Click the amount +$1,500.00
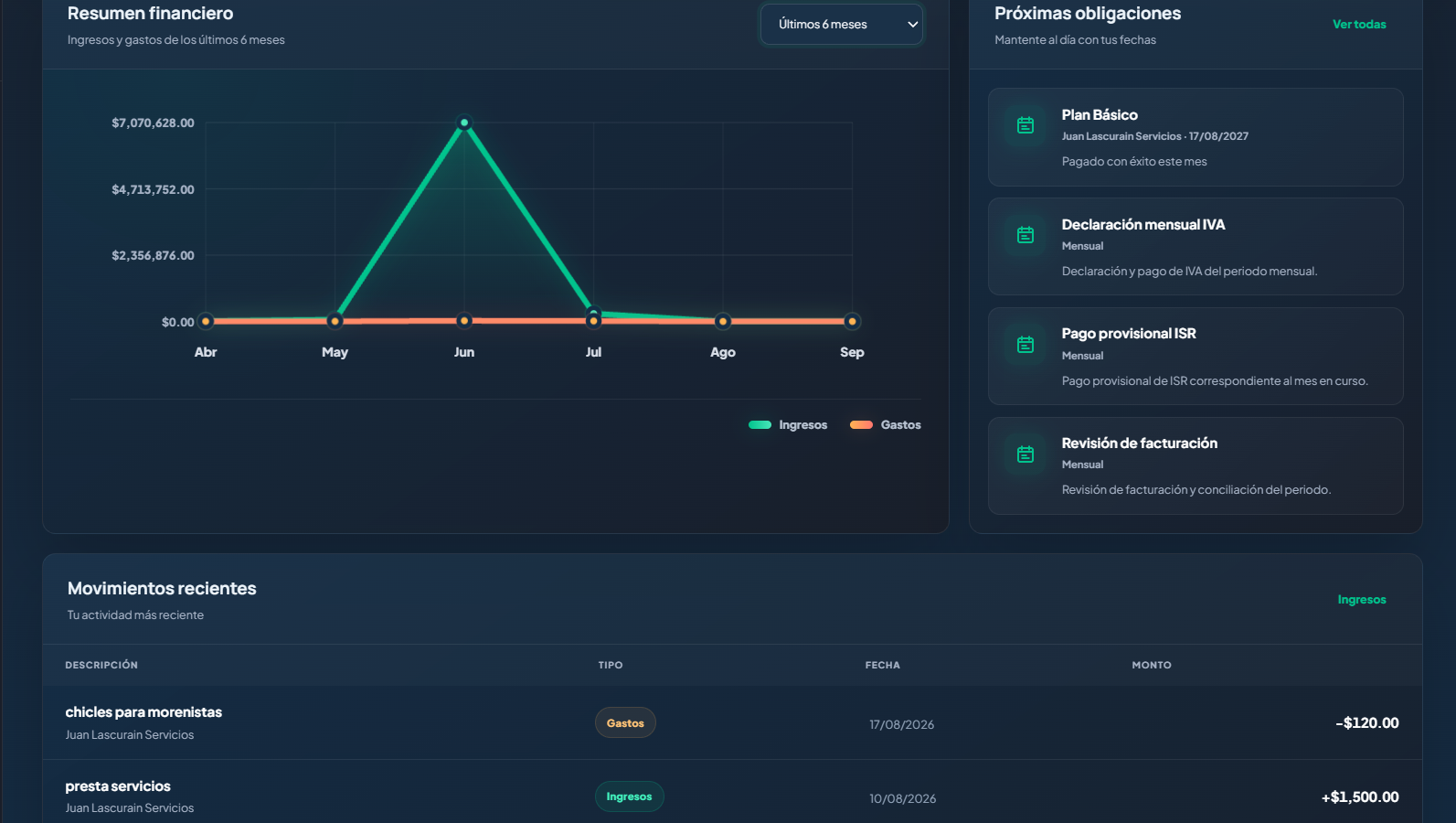The image size is (1456, 823). click(1360, 796)
